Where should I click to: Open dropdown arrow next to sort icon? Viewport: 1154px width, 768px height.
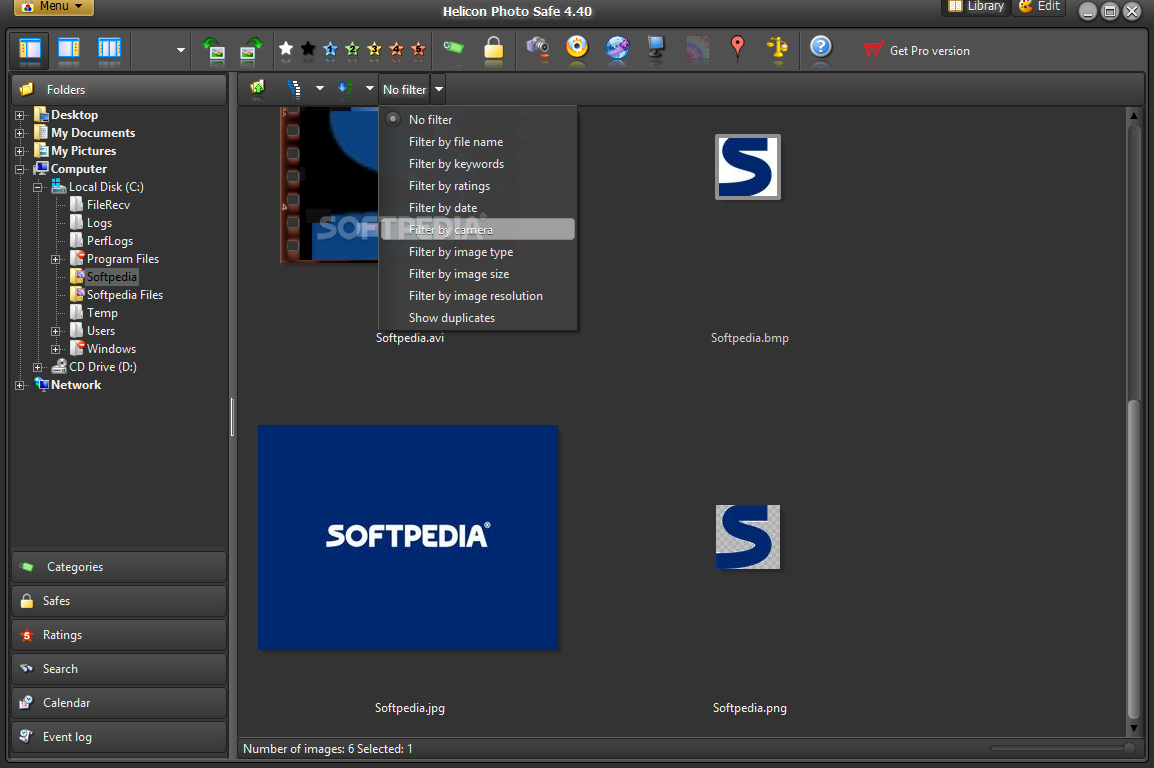(319, 89)
